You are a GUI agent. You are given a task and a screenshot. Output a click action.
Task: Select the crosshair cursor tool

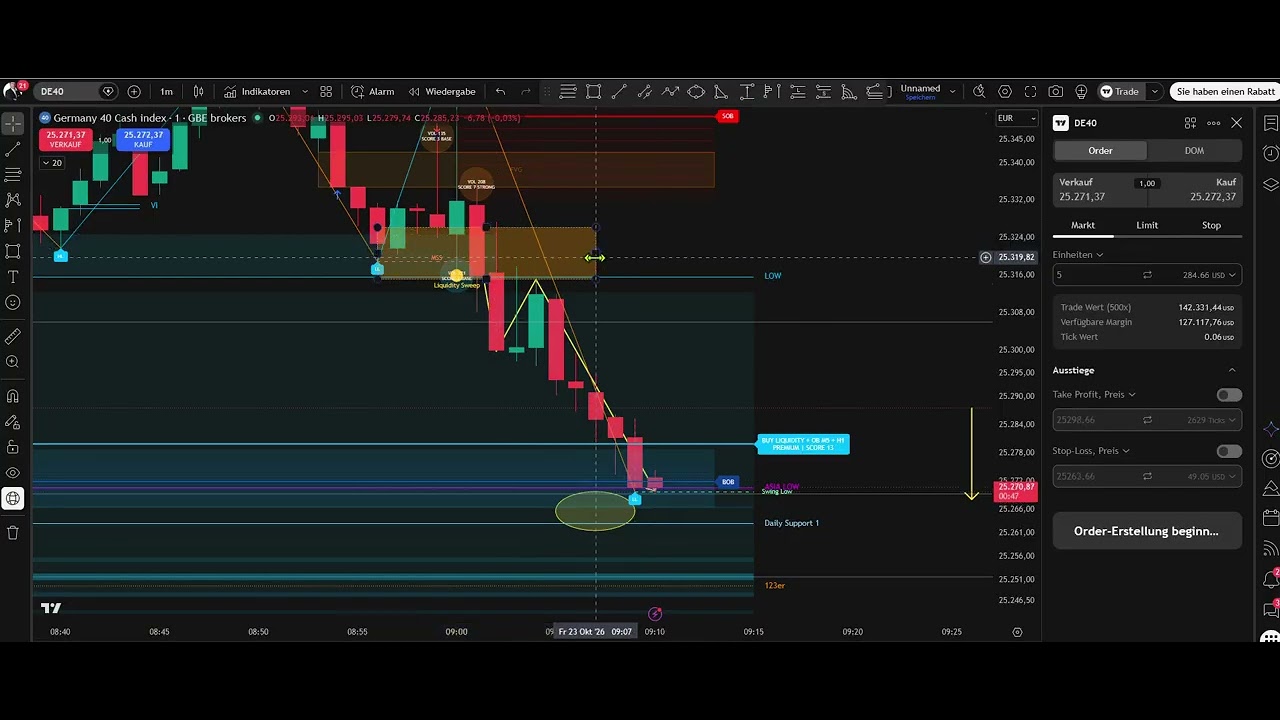coord(13,124)
